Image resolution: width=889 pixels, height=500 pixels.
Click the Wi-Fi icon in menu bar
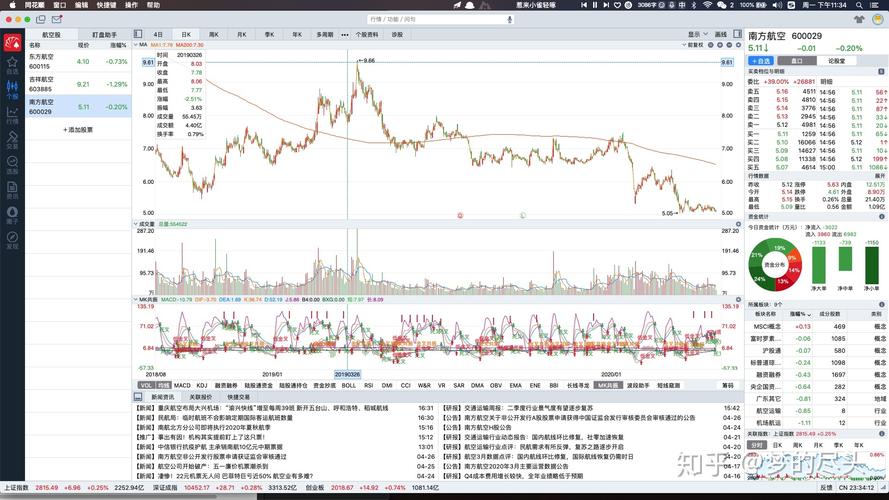pos(707,5)
